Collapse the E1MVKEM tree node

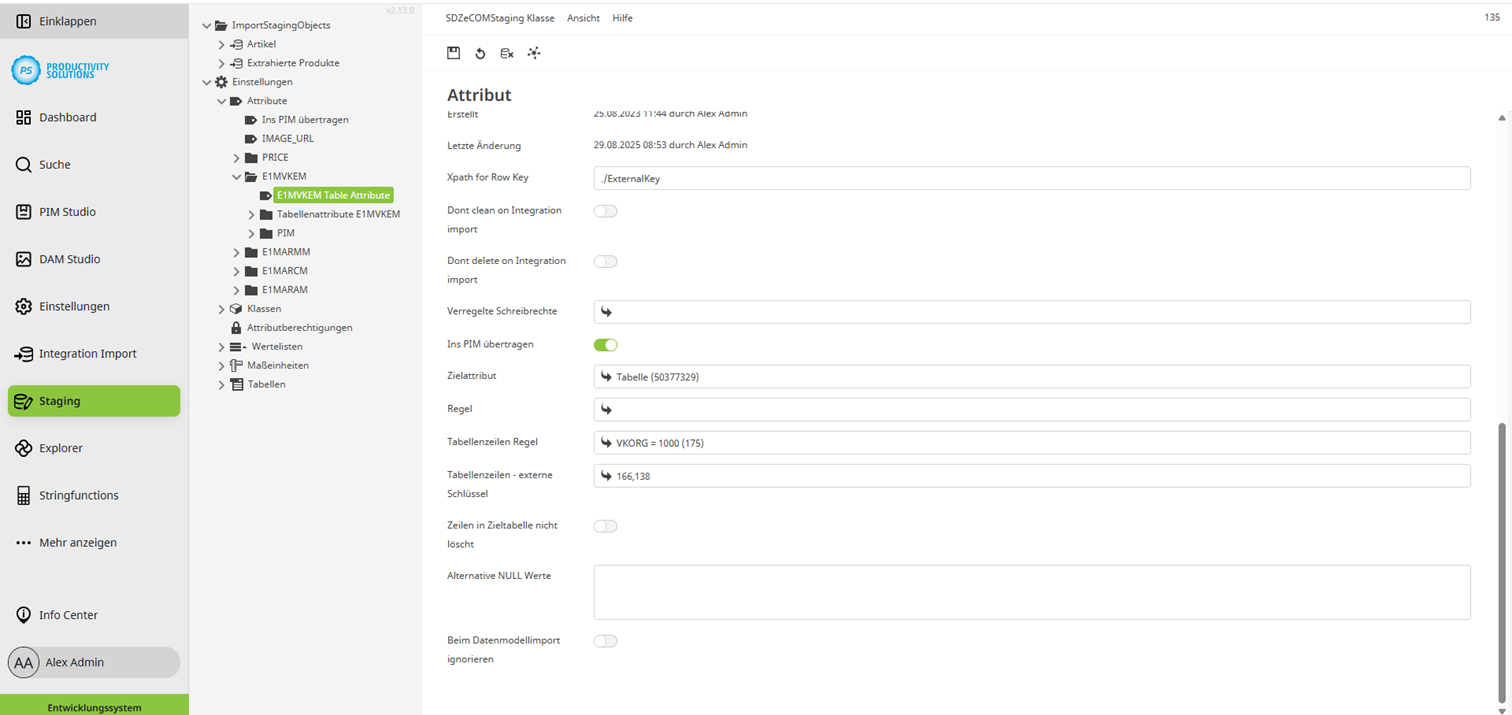point(236,175)
